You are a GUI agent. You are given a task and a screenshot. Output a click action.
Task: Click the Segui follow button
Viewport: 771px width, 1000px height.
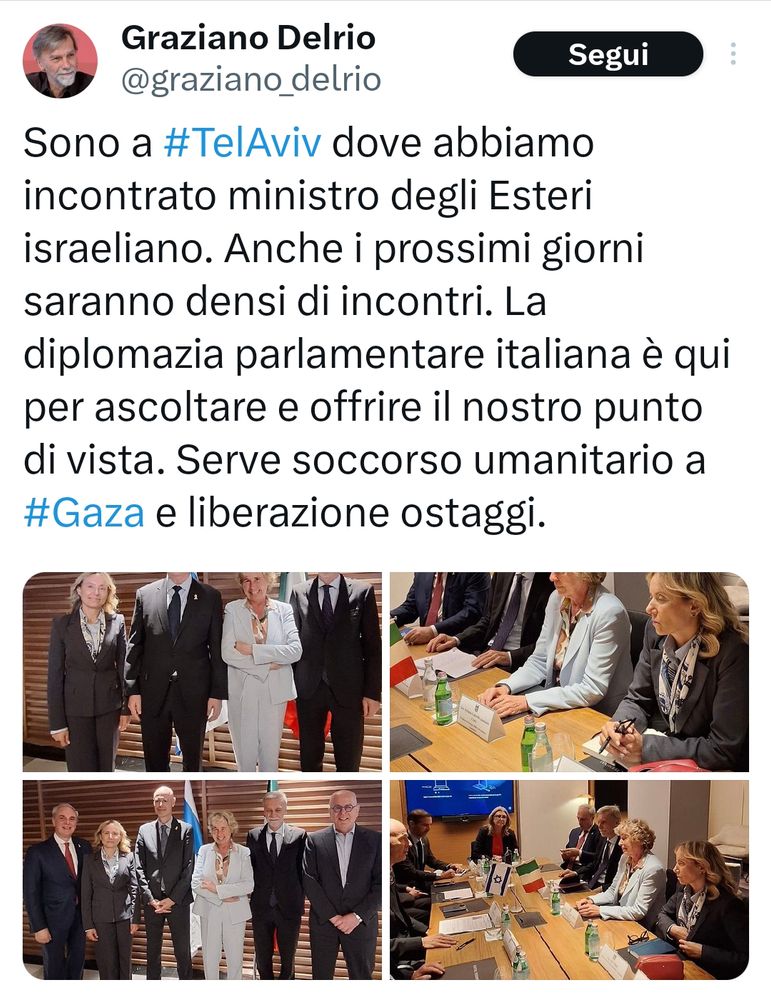608,54
